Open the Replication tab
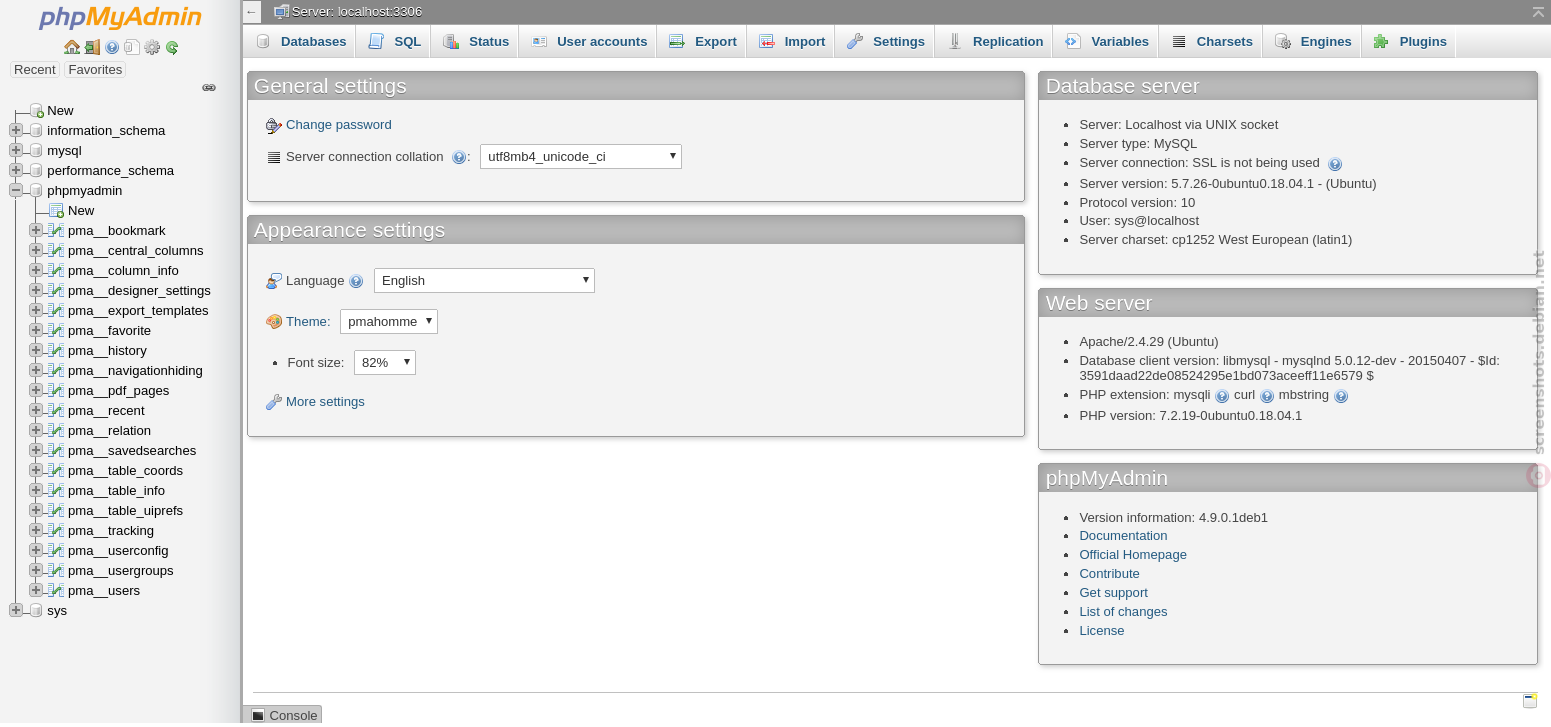The image size is (1551, 727). point(996,41)
